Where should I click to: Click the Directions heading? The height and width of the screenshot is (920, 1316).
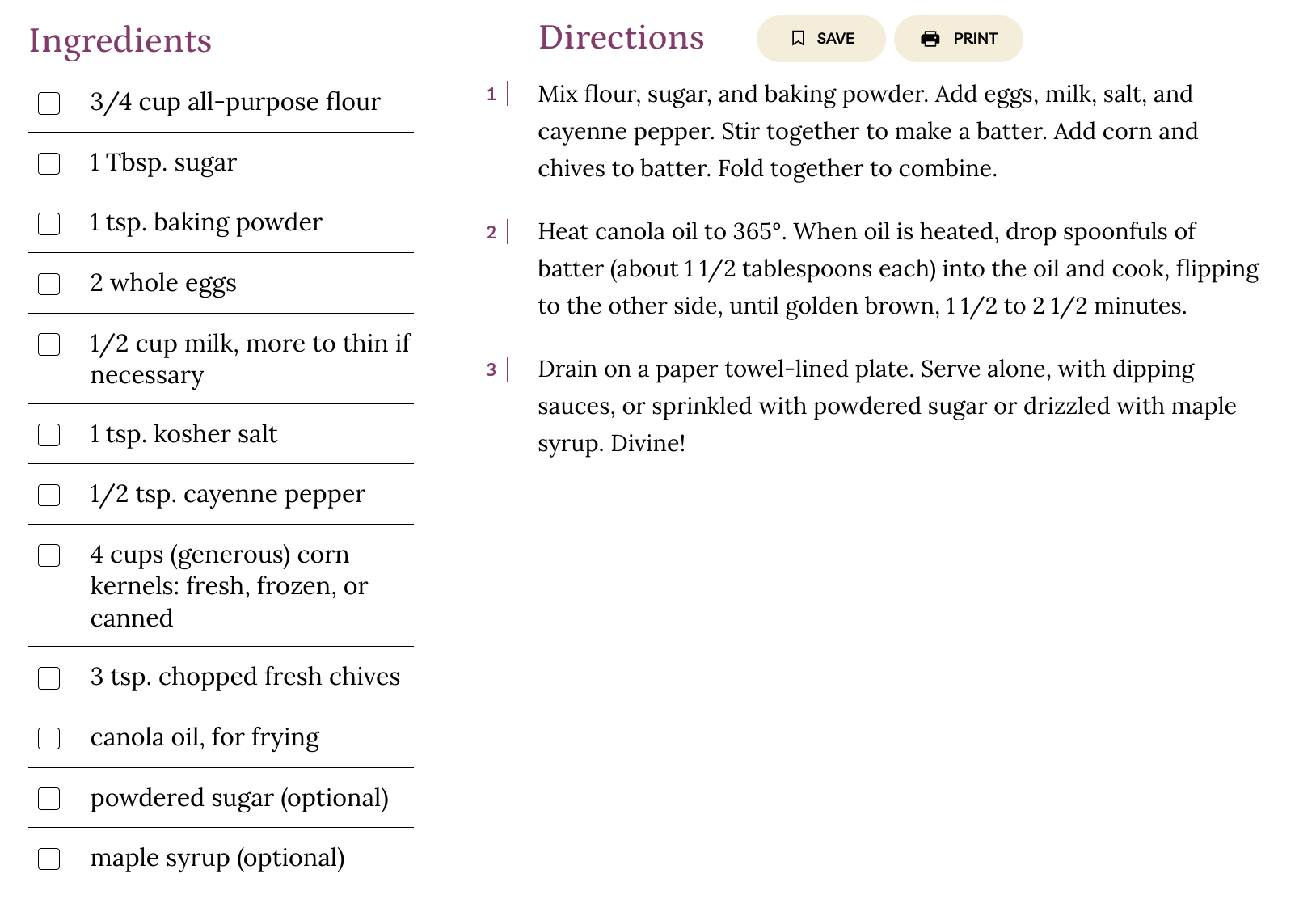[621, 38]
